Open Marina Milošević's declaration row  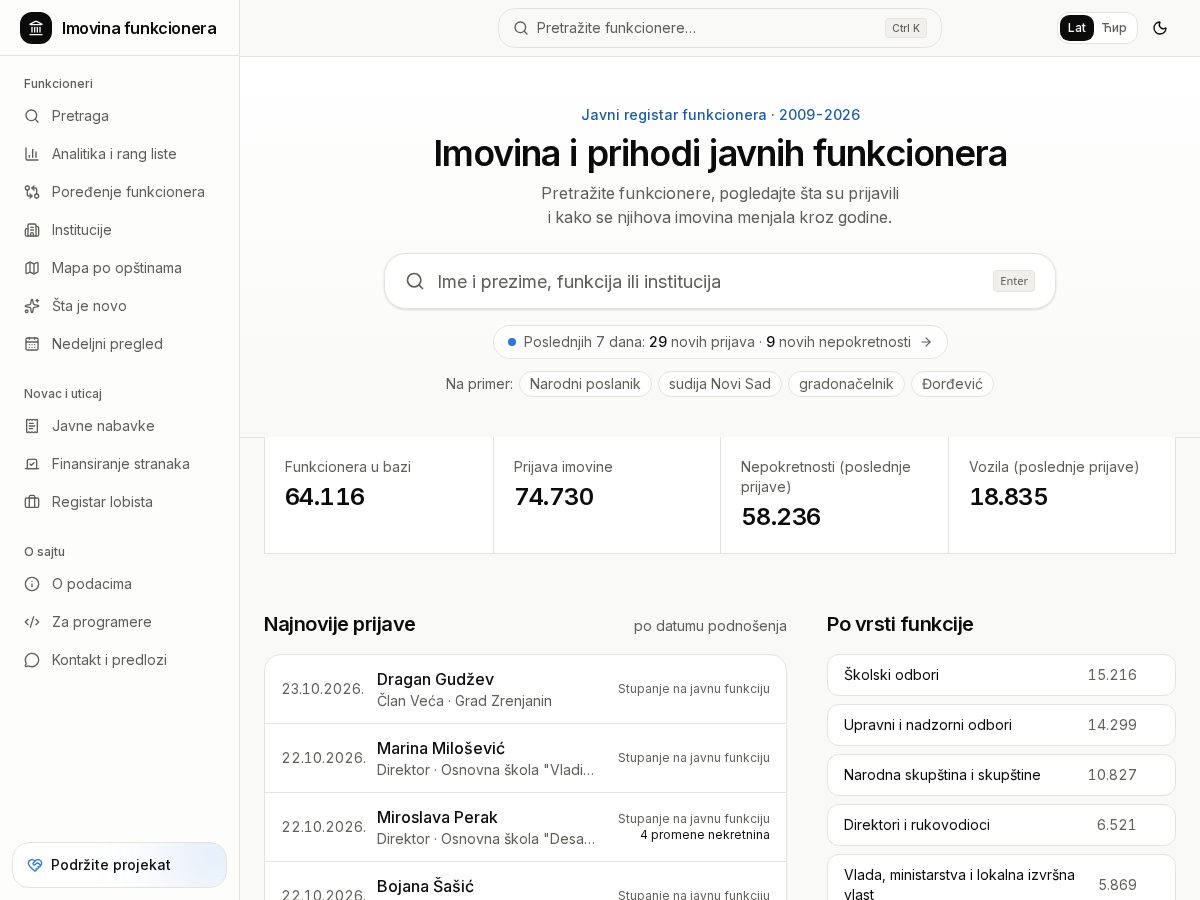[526, 758]
